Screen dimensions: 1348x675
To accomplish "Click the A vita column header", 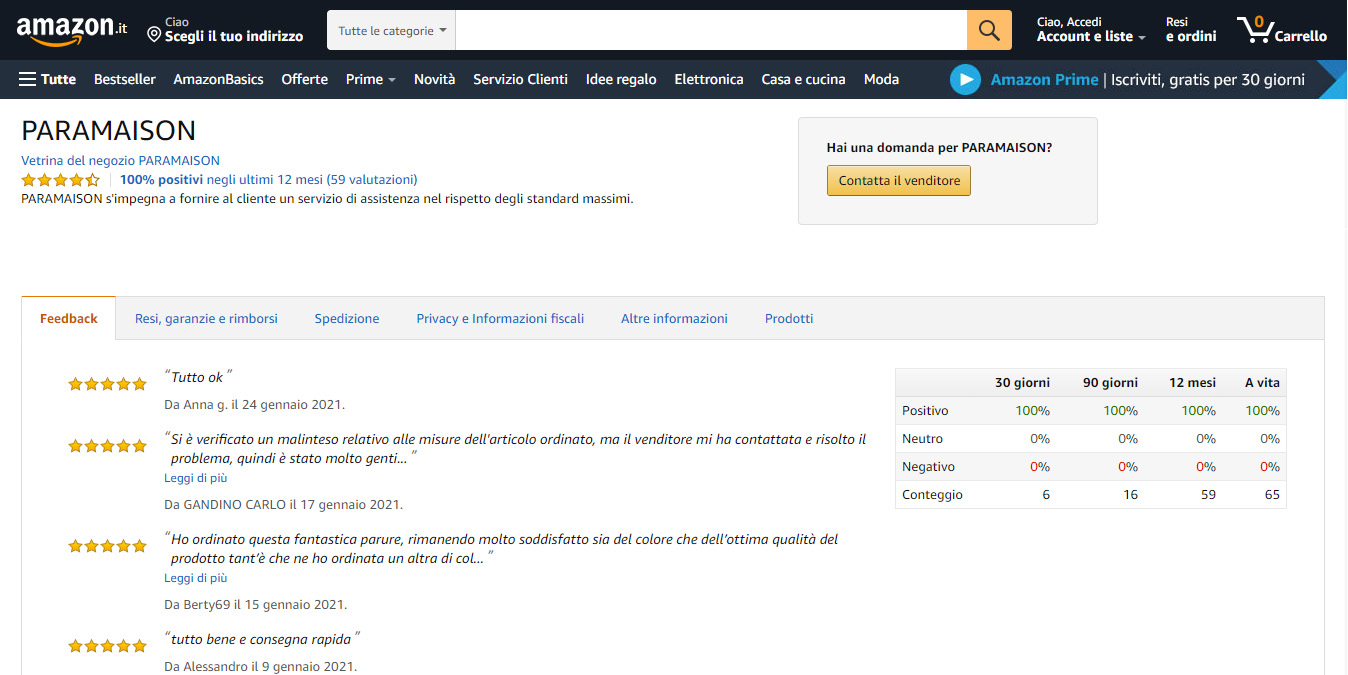I will (x=1262, y=383).
